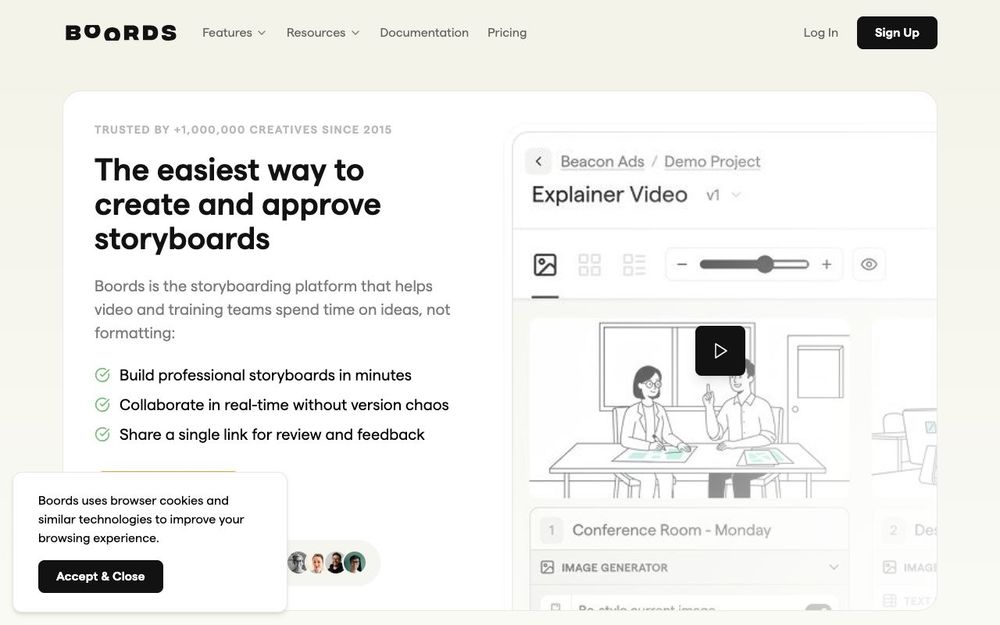Click the frame number 1 badge
The height and width of the screenshot is (625, 1000).
tap(552, 530)
